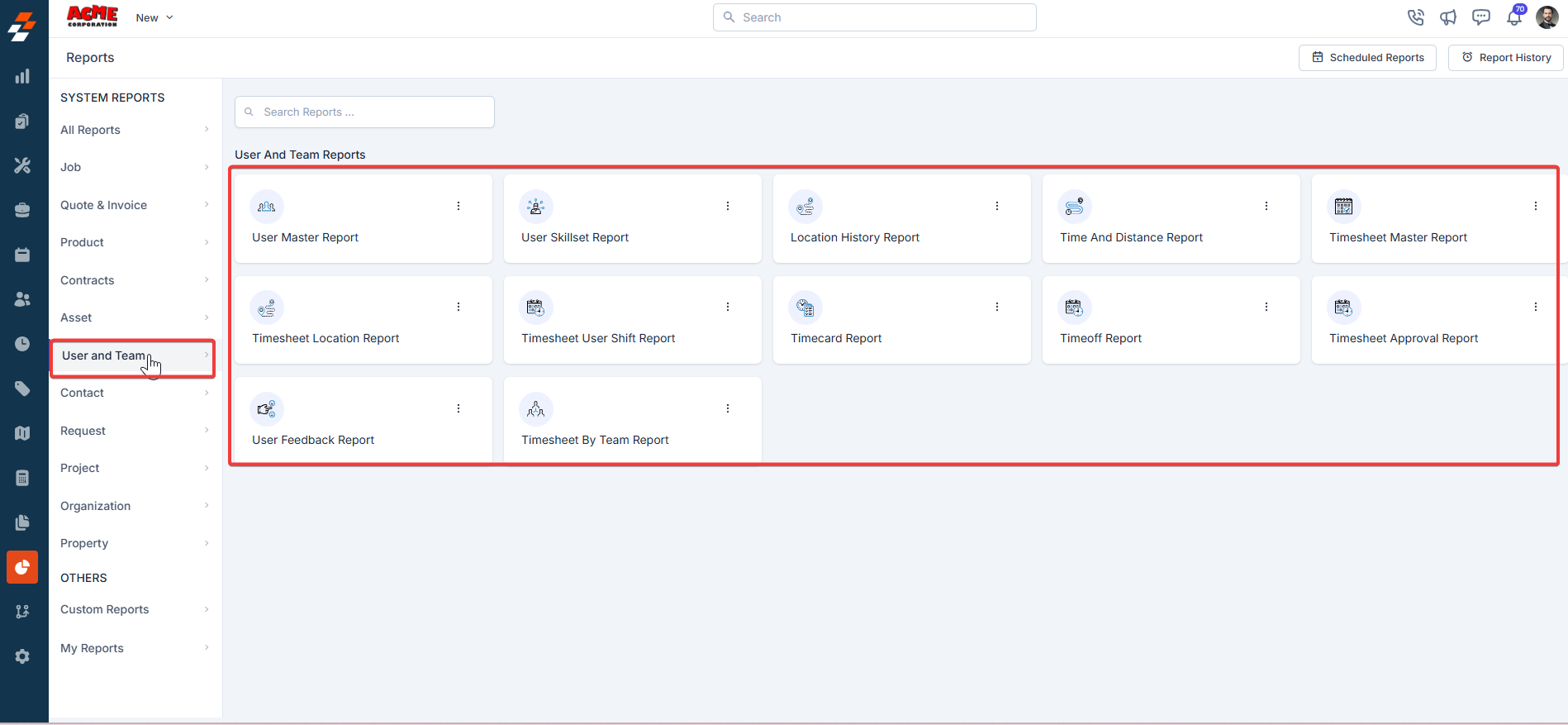
Task: Select the Job reports category
Action: (x=135, y=167)
